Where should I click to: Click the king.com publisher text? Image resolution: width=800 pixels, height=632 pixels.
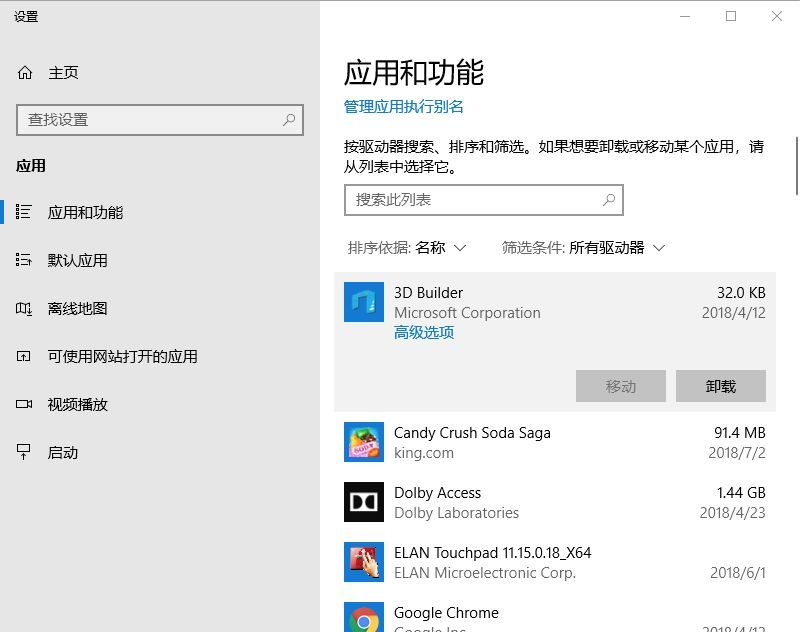point(424,453)
